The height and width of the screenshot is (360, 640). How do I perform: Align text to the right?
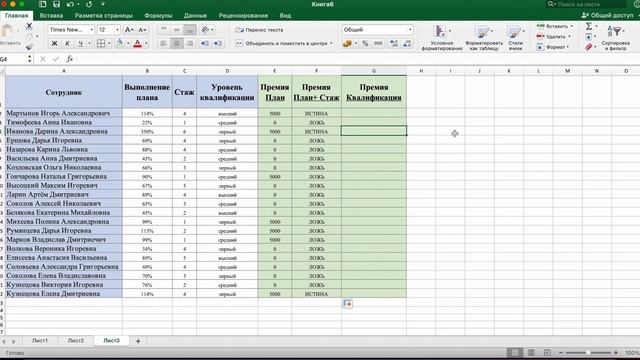(189, 43)
